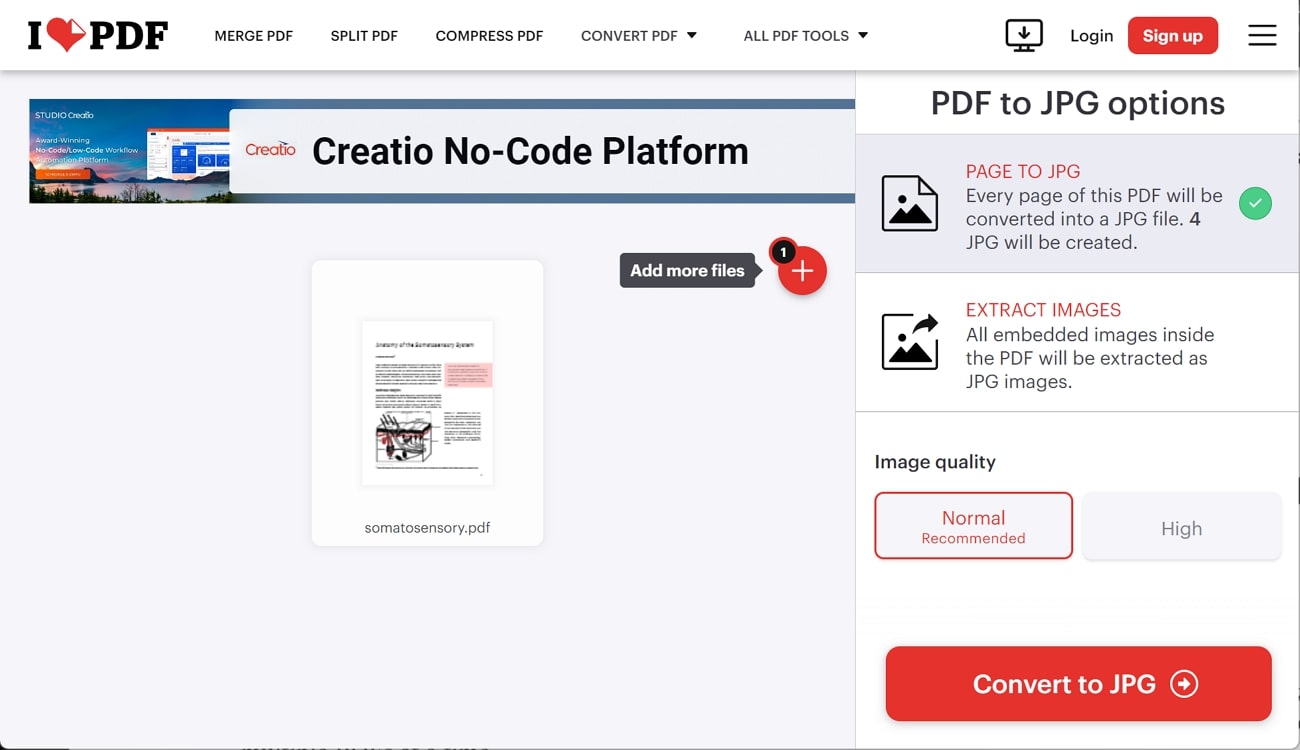Viewport: 1300px width, 750px height.
Task: Choose High image quality
Action: 1181,526
